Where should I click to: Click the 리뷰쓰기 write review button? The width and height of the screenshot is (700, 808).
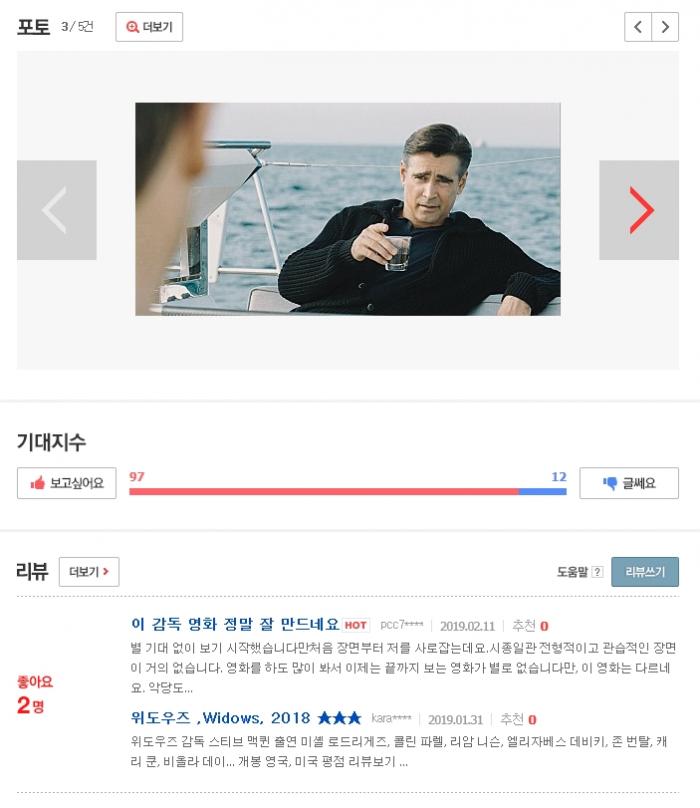[645, 571]
